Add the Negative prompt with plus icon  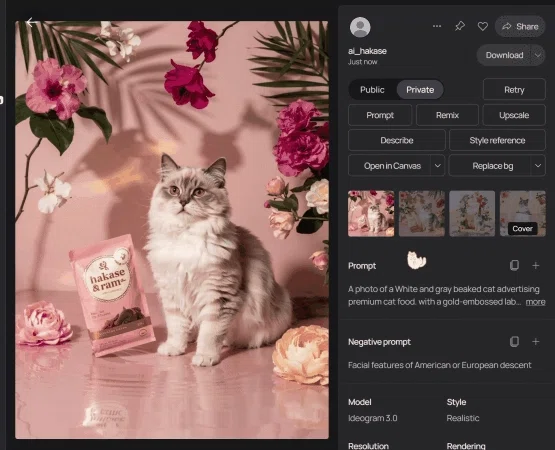[x=536, y=341]
